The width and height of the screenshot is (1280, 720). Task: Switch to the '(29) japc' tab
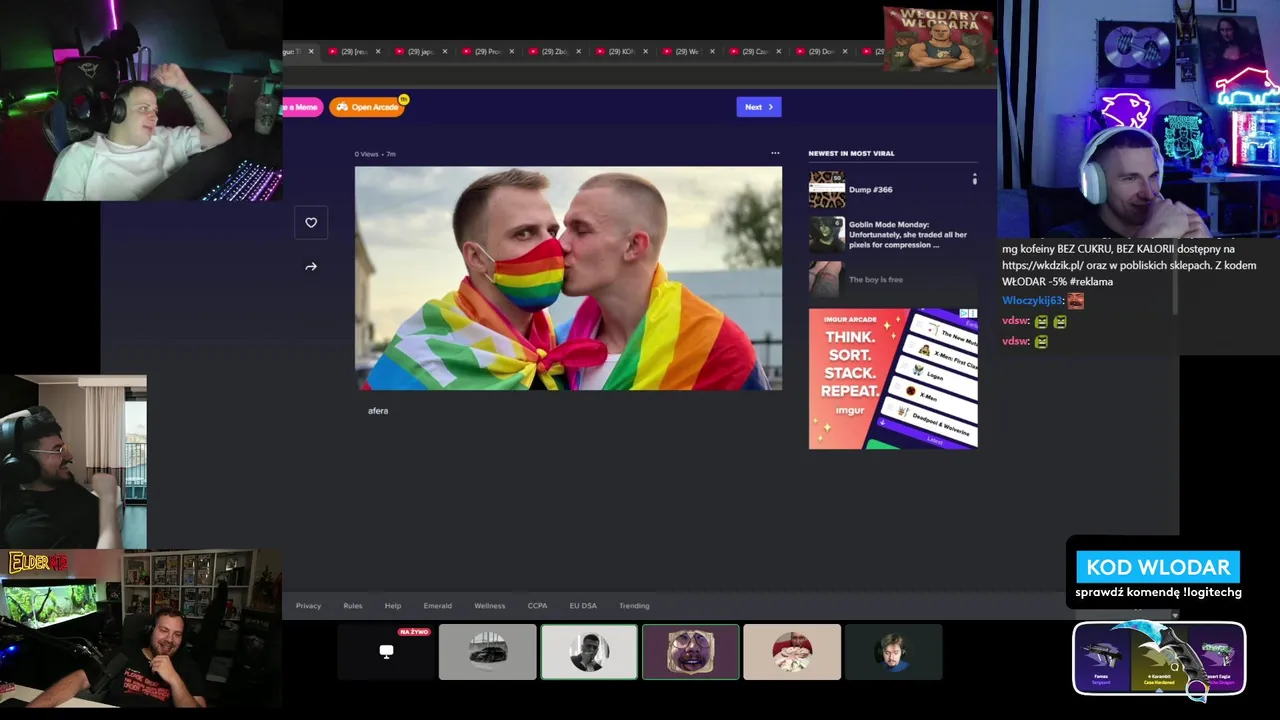421,51
